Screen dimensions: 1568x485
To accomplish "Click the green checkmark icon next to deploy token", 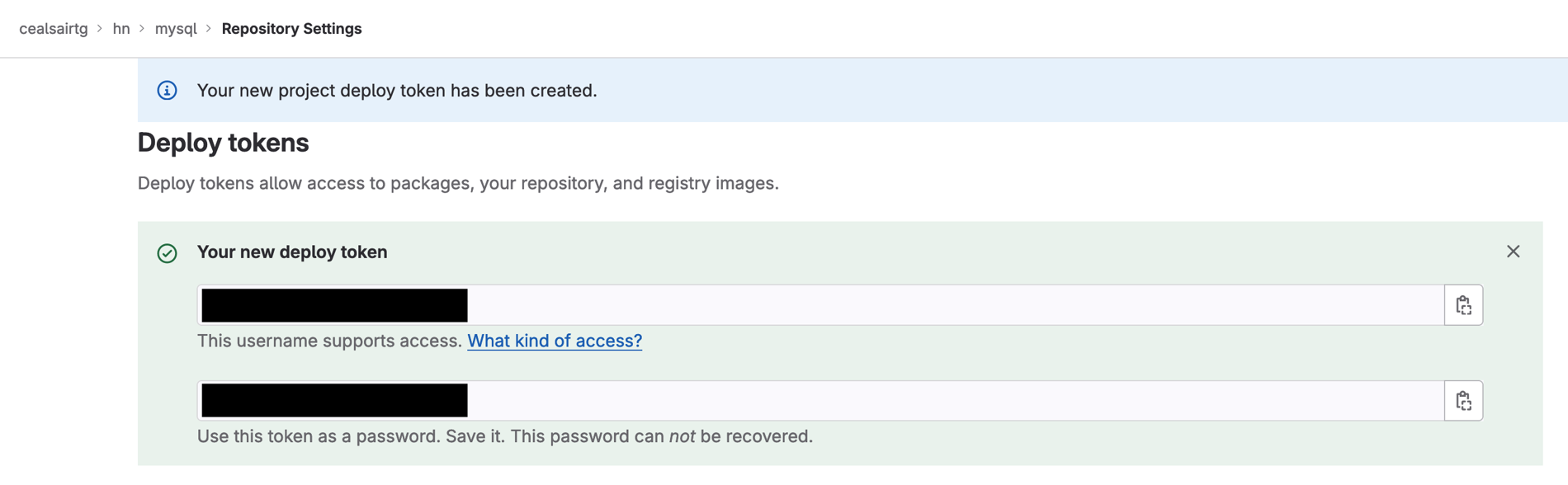I will 168,254.
